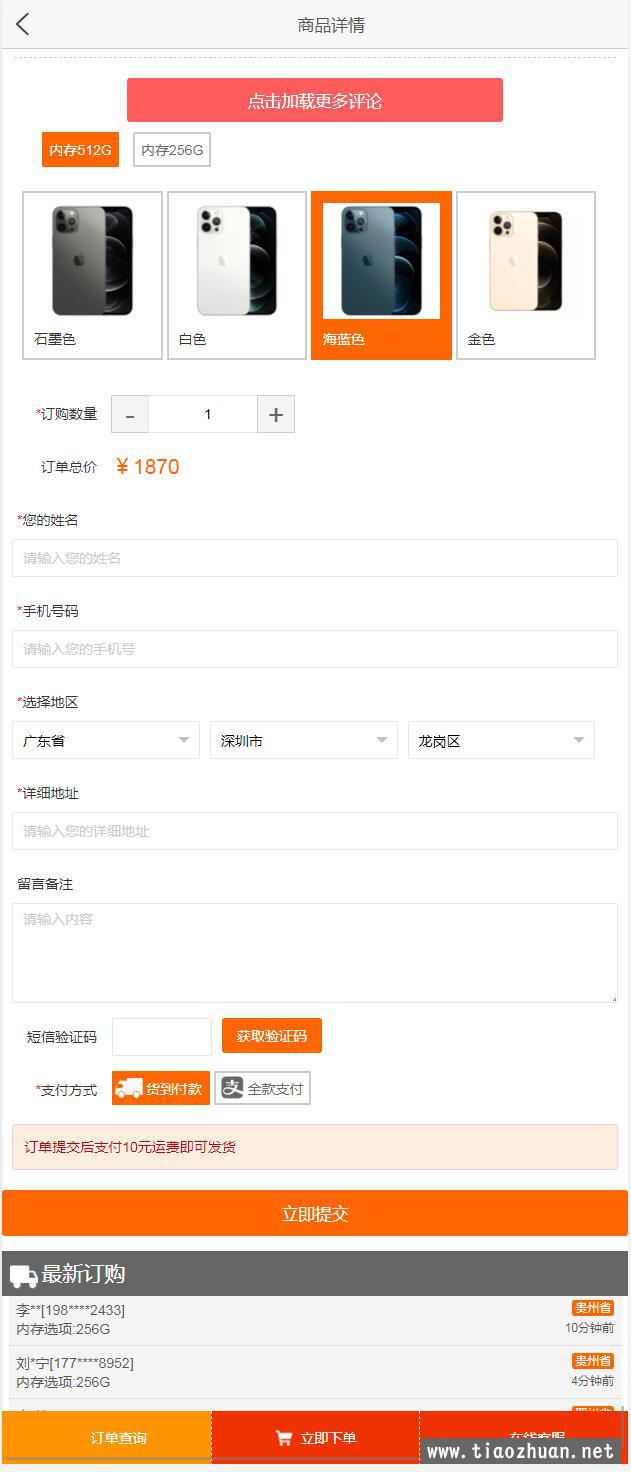The width and height of the screenshot is (631, 1472).
Task: Click the name input field (您的姓名)
Action: pyautogui.click(x=315, y=558)
